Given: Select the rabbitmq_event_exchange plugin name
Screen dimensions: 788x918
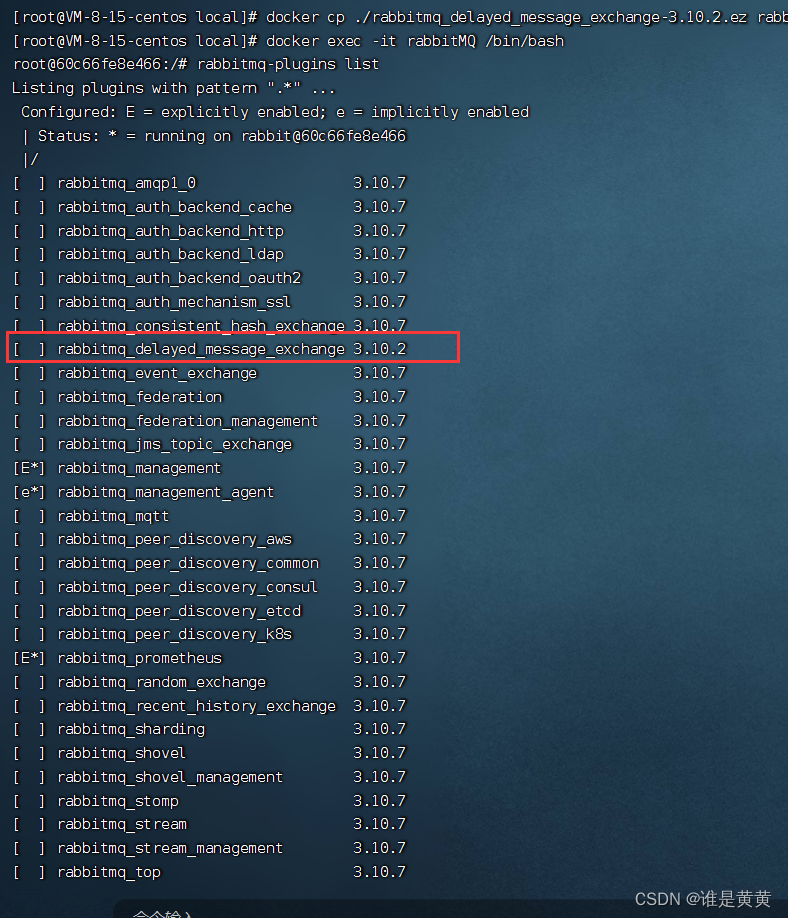Looking at the screenshot, I should tap(157, 373).
